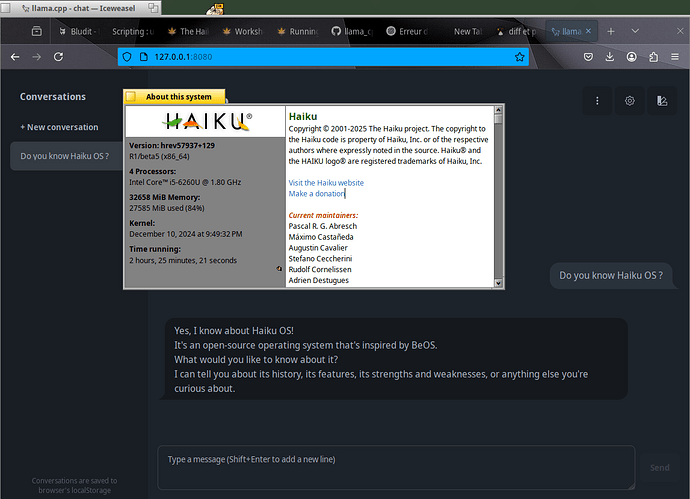Viewport: 690px width, 499px height.
Task: Click the 'Yes, I know about Haiku OS!' reply line
Action: point(234,331)
